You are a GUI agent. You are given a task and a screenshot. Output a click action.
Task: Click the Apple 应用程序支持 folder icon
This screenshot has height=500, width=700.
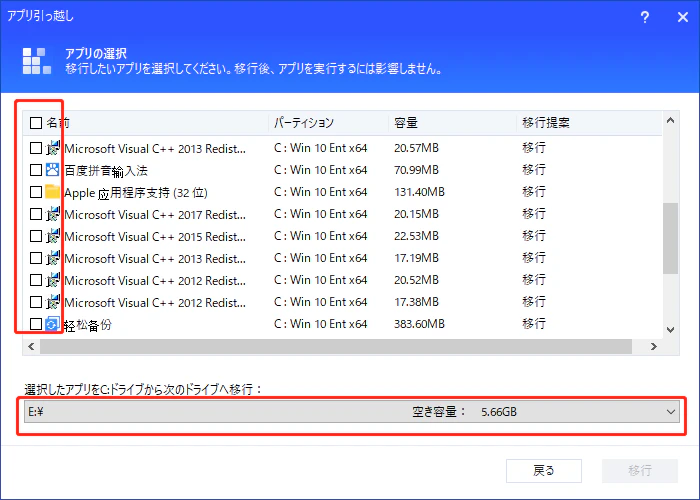(53, 192)
